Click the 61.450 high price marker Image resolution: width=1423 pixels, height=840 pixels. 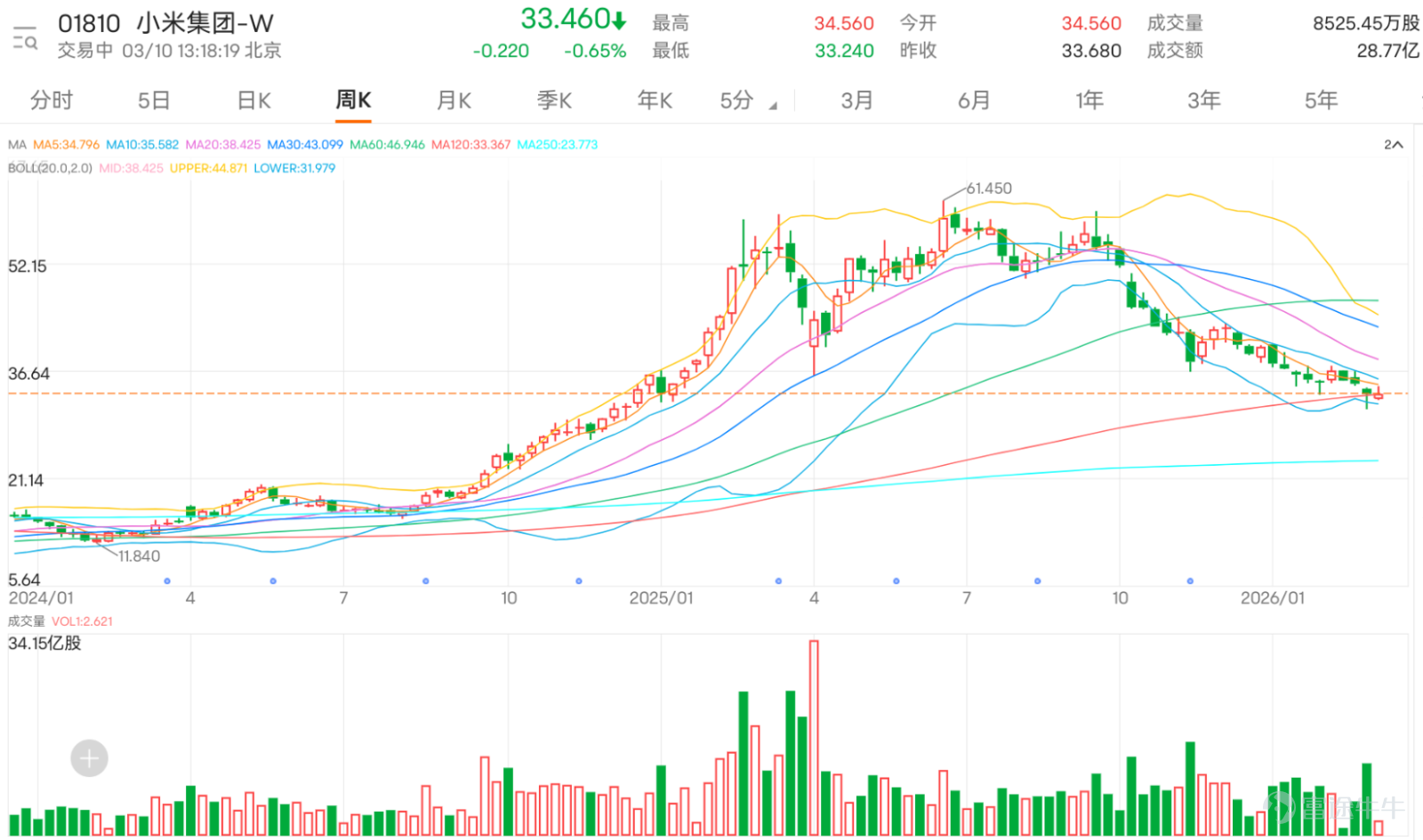point(989,188)
